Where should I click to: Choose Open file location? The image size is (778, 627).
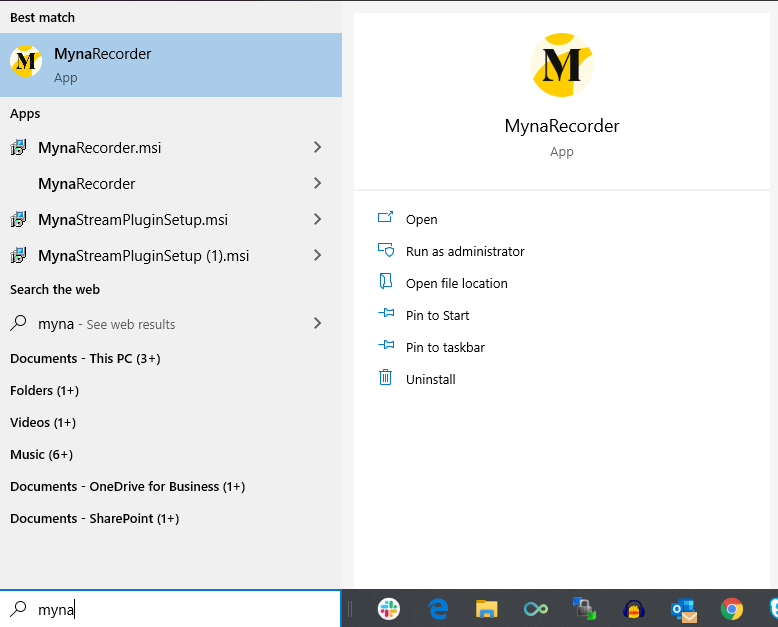[456, 283]
